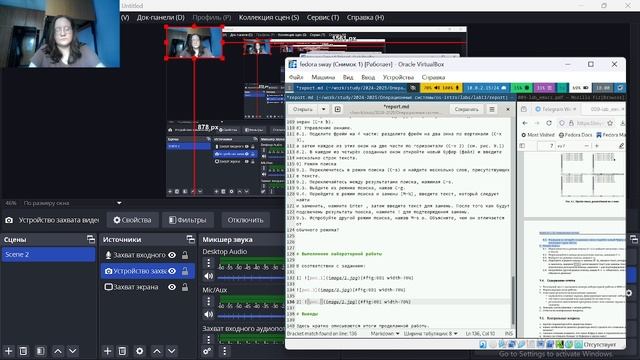Screen dimensions: 640x360
Task: Mute Desktop Audio speaker icon
Action: coord(209,276)
